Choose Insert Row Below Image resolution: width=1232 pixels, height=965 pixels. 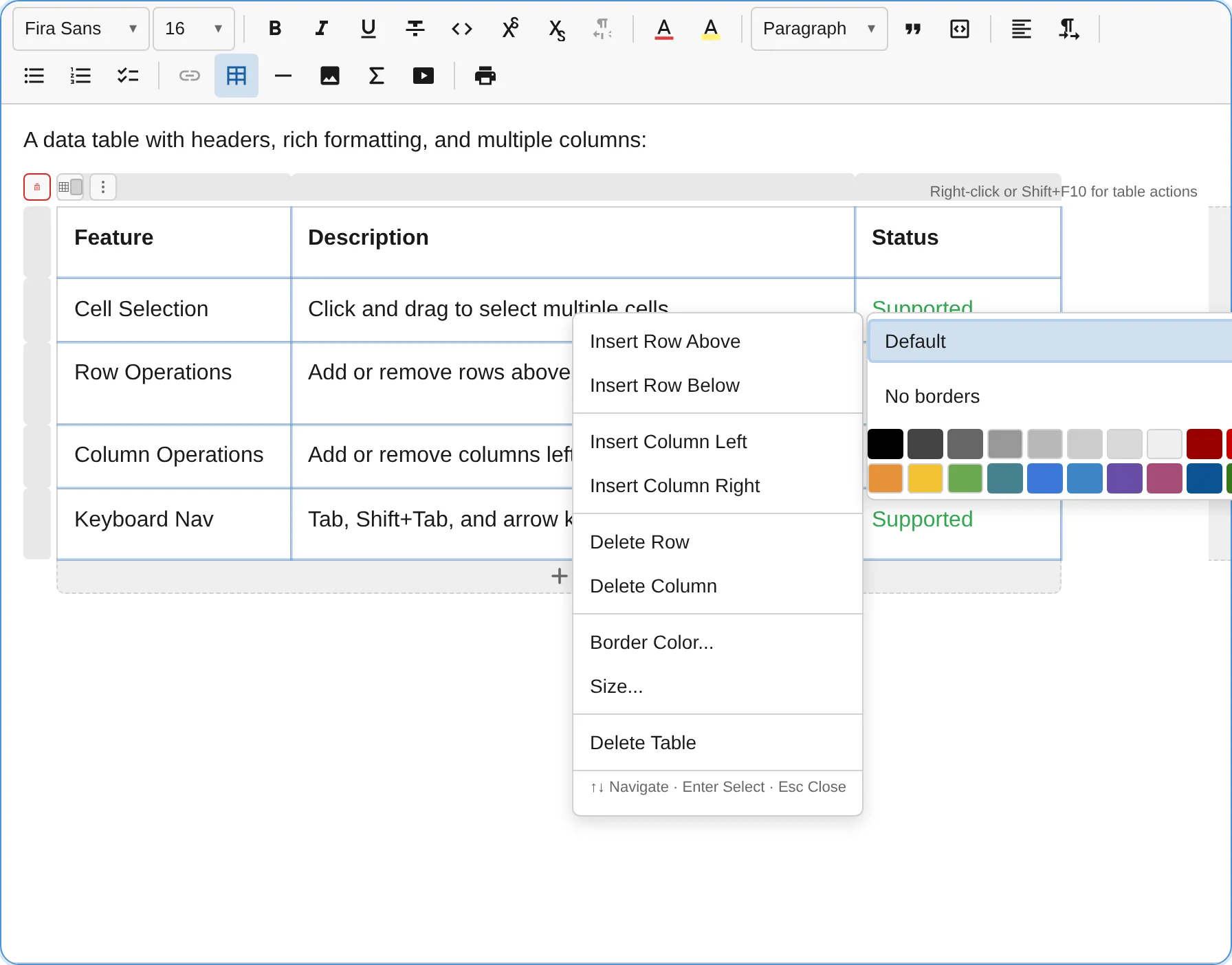tap(718, 386)
